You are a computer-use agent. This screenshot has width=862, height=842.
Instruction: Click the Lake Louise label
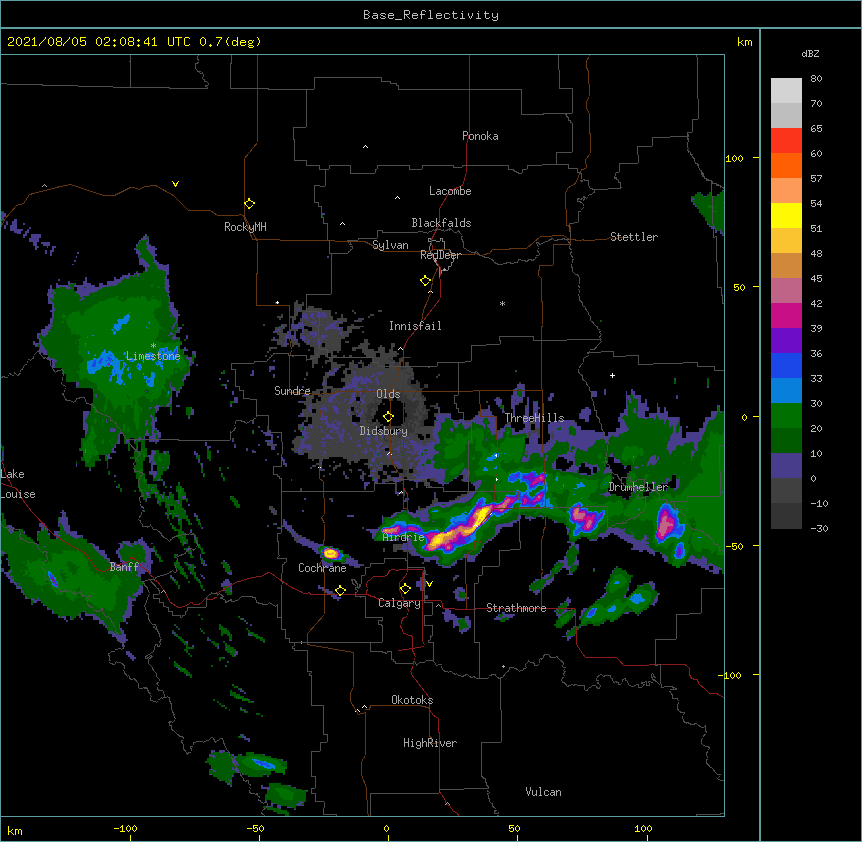click(x=18, y=484)
